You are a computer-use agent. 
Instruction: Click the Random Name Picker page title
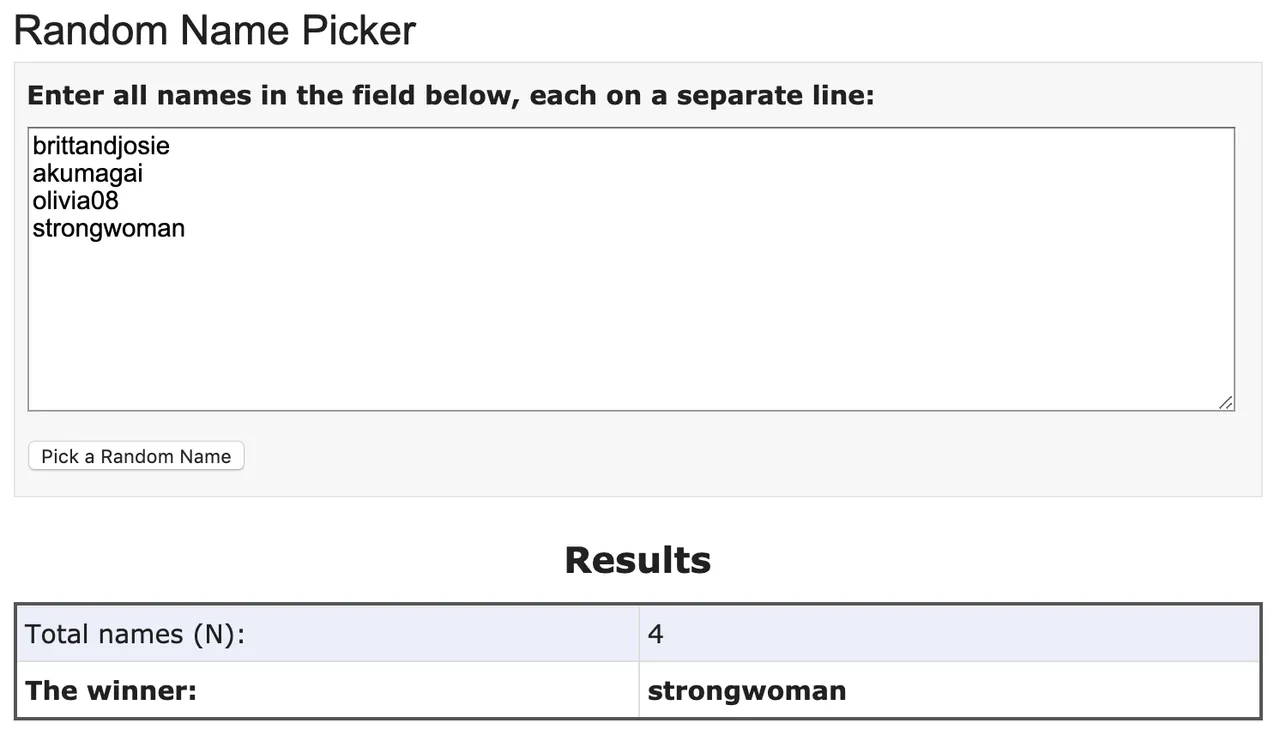215,31
